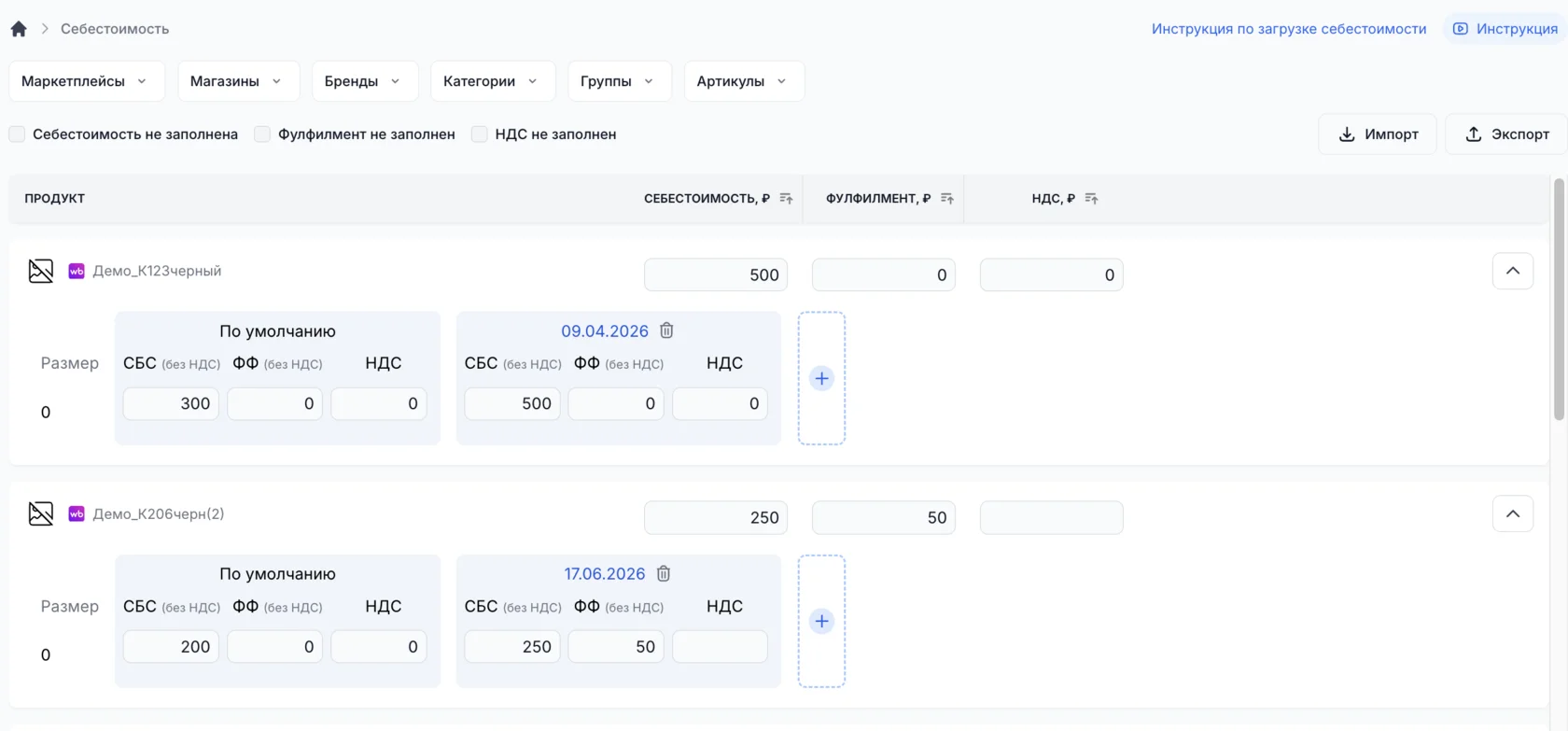
Task: Open Магазины filter dropdown
Action: coord(238,81)
